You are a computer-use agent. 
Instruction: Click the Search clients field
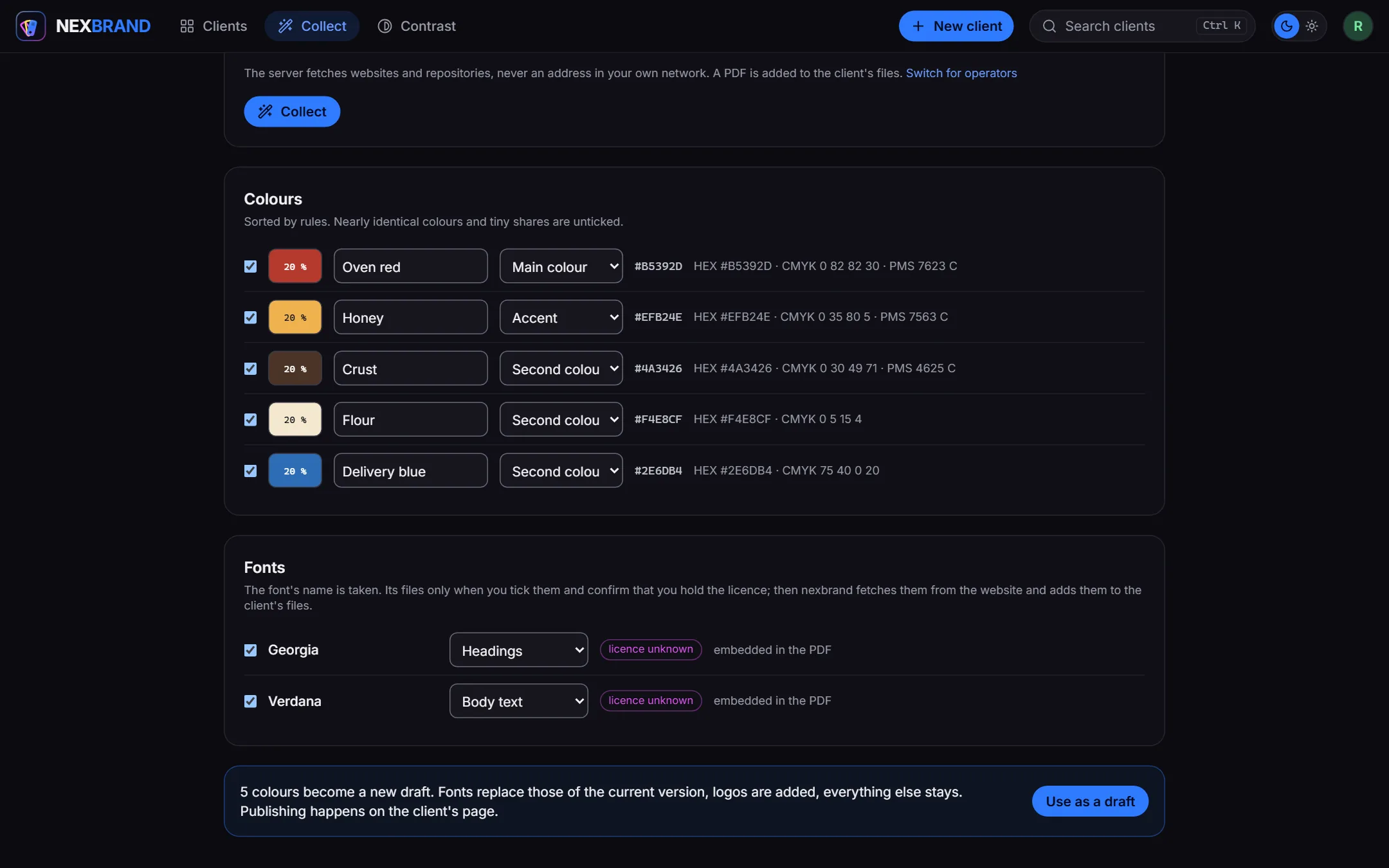pyautogui.click(x=1142, y=26)
